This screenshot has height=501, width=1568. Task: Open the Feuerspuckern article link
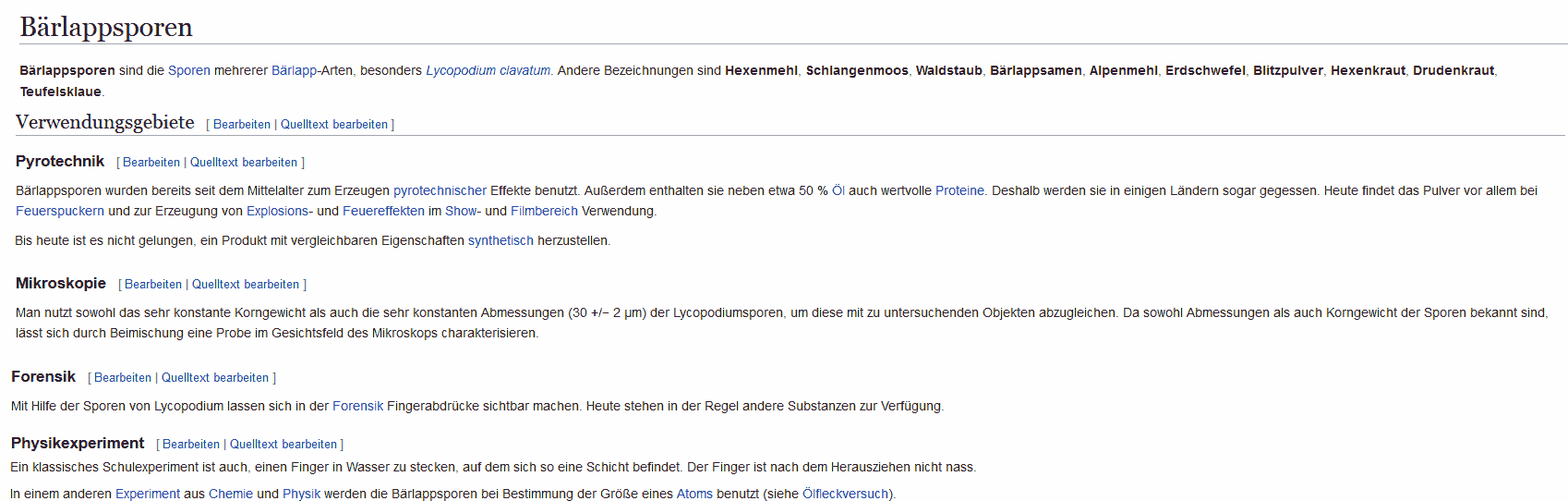(x=60, y=211)
